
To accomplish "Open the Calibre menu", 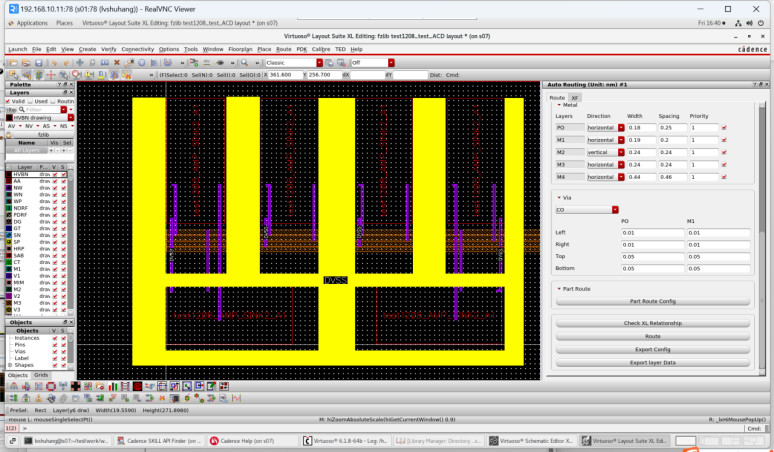I will 321,49.
